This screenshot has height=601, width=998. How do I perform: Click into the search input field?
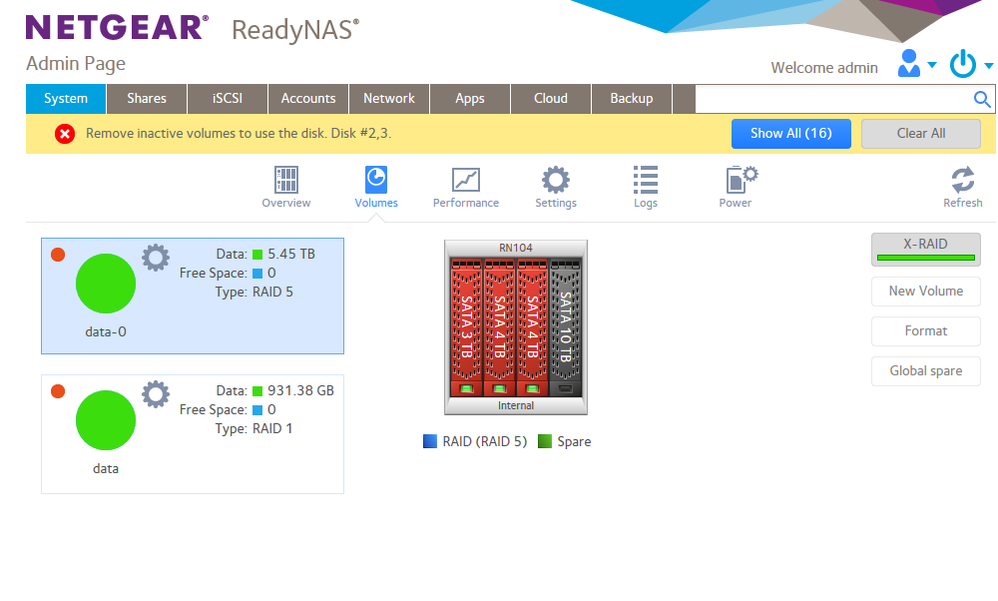(x=832, y=99)
